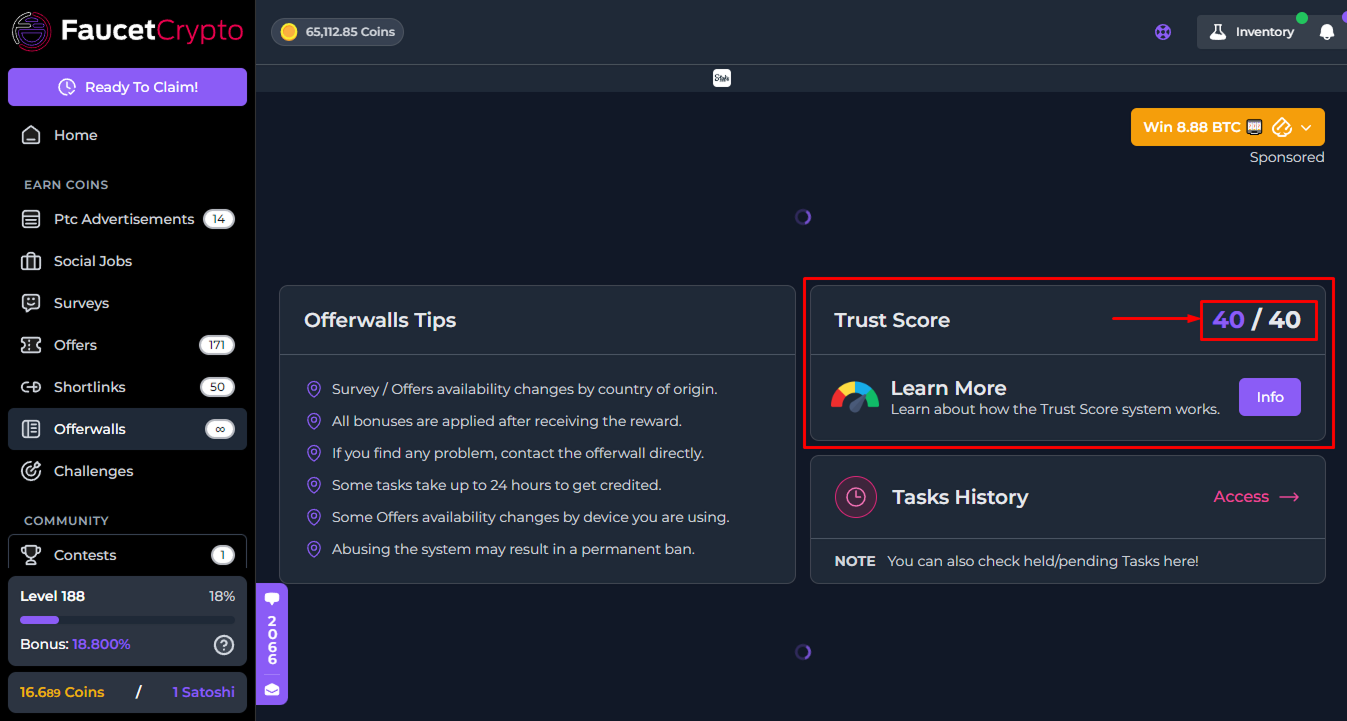Go to Social Jobs section
This screenshot has height=721, width=1347.
click(x=127, y=261)
